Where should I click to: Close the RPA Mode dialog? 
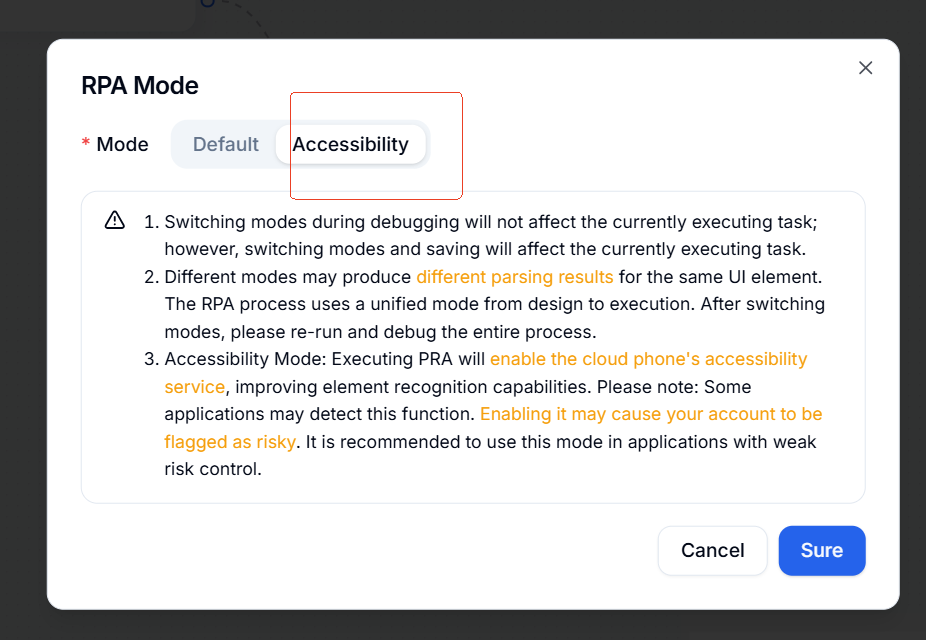tap(866, 67)
